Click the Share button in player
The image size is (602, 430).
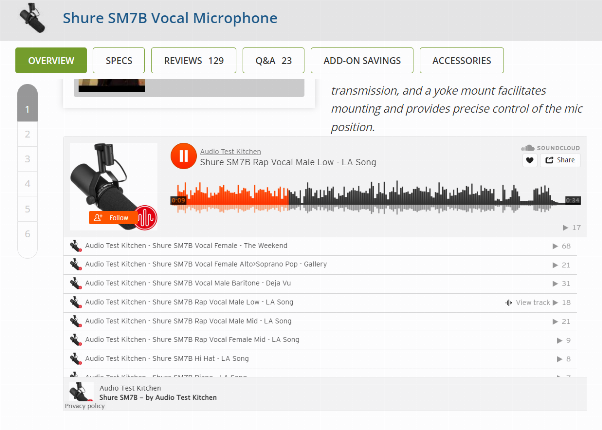point(560,160)
